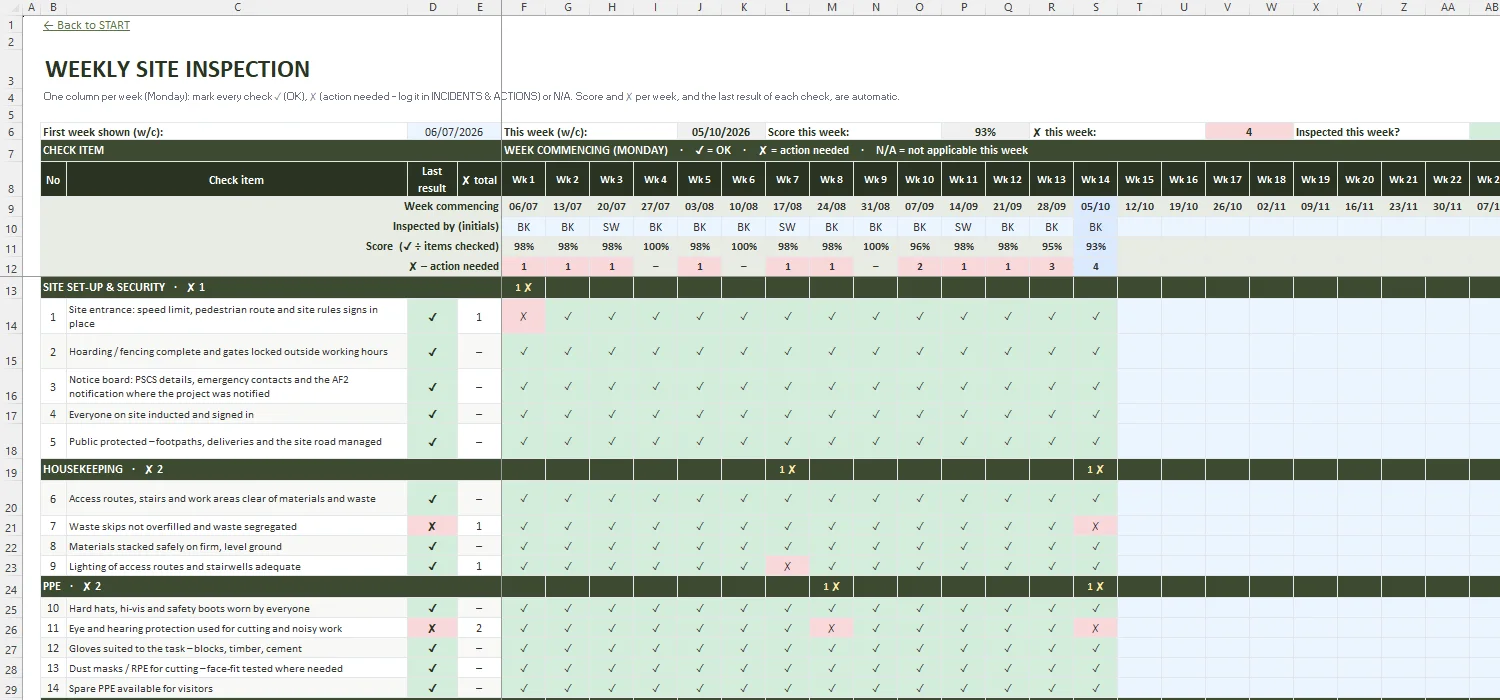Select the X this week value 4
Viewport: 1500px width, 700px height.
tap(1249, 132)
